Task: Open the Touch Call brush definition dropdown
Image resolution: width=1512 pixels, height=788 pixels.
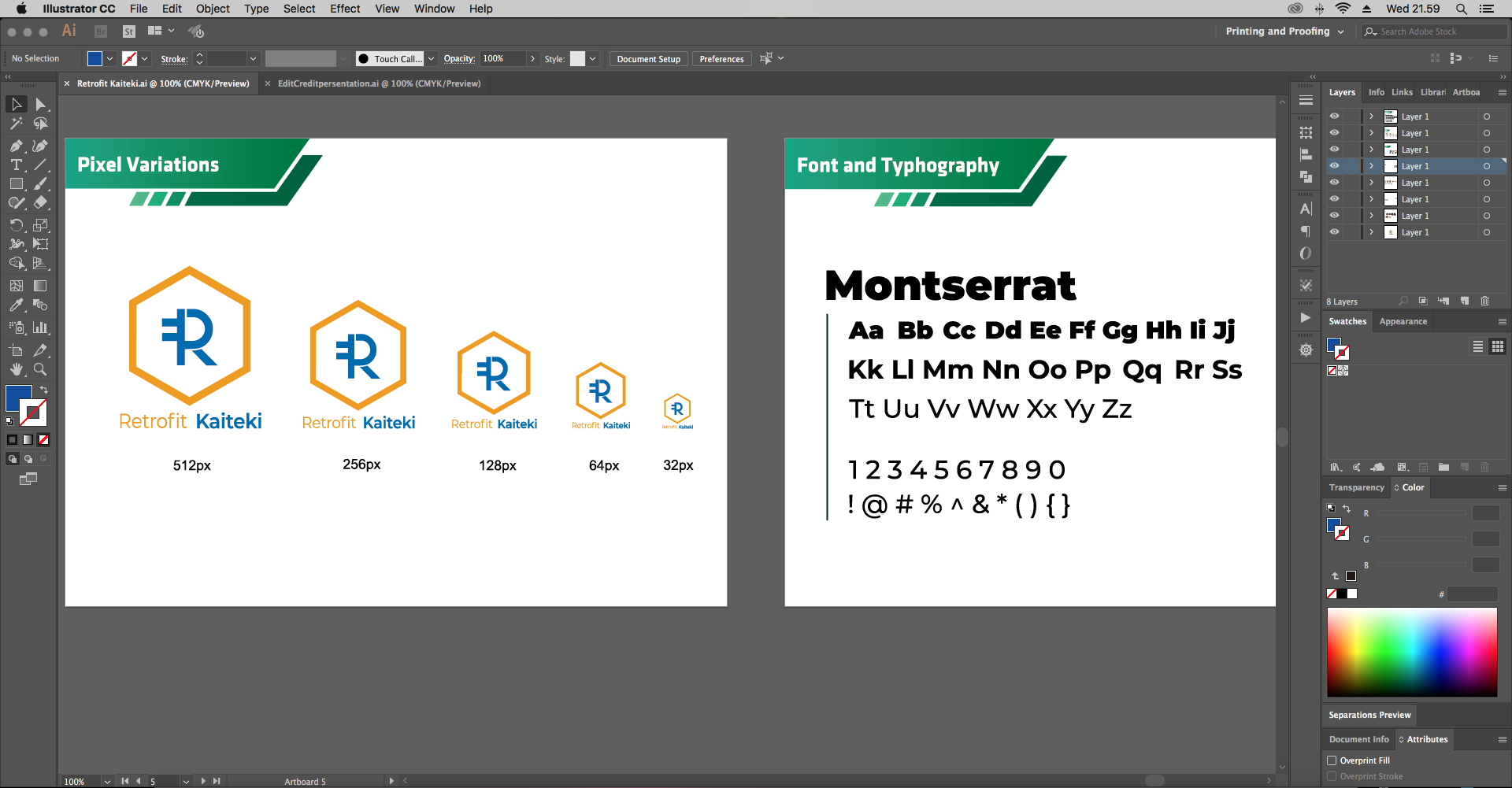Action: coord(431,59)
